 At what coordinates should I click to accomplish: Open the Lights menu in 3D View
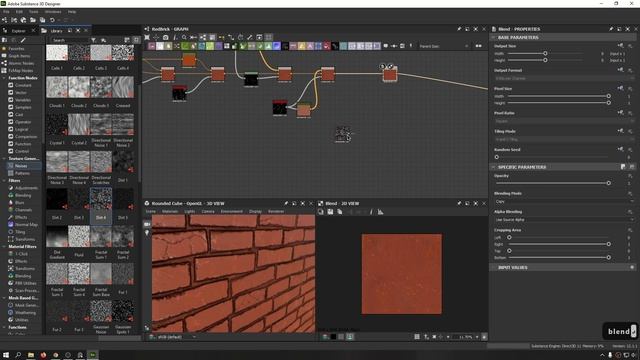(190, 211)
